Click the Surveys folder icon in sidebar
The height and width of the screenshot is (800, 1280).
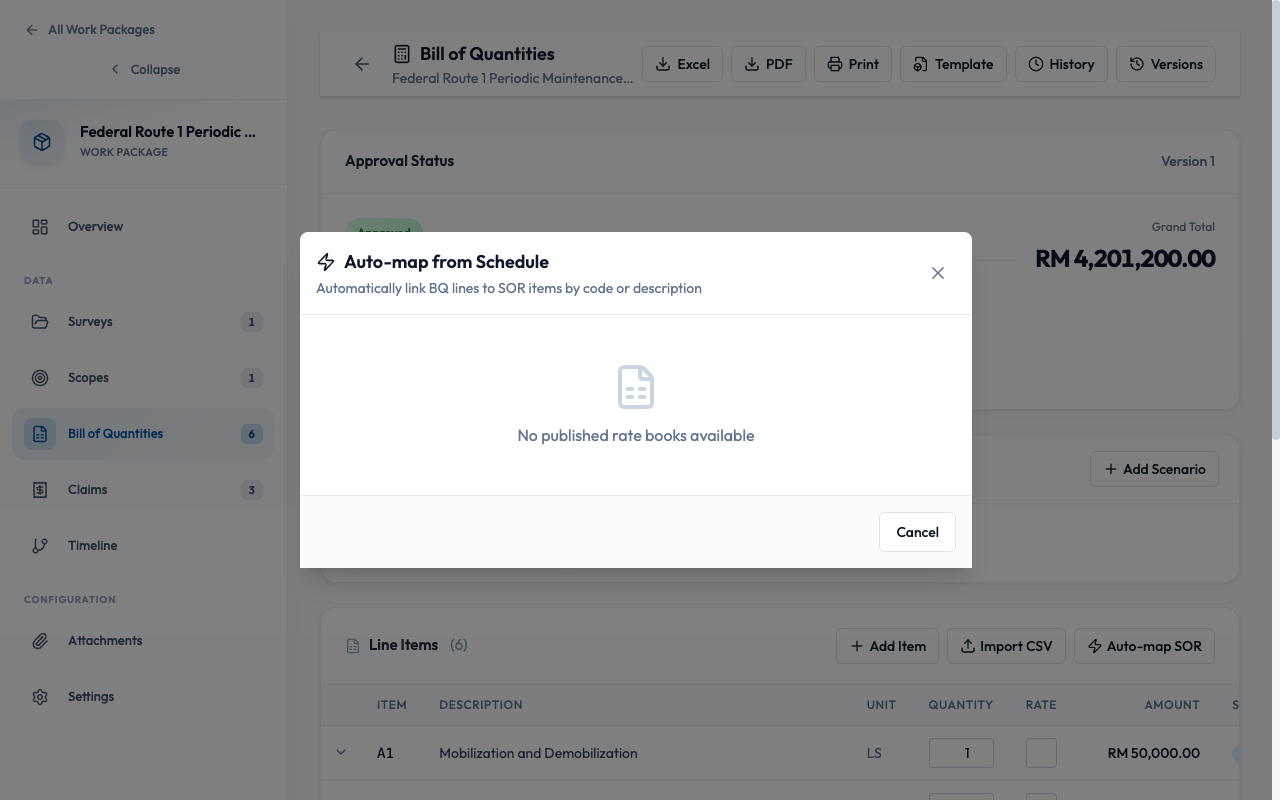point(40,321)
